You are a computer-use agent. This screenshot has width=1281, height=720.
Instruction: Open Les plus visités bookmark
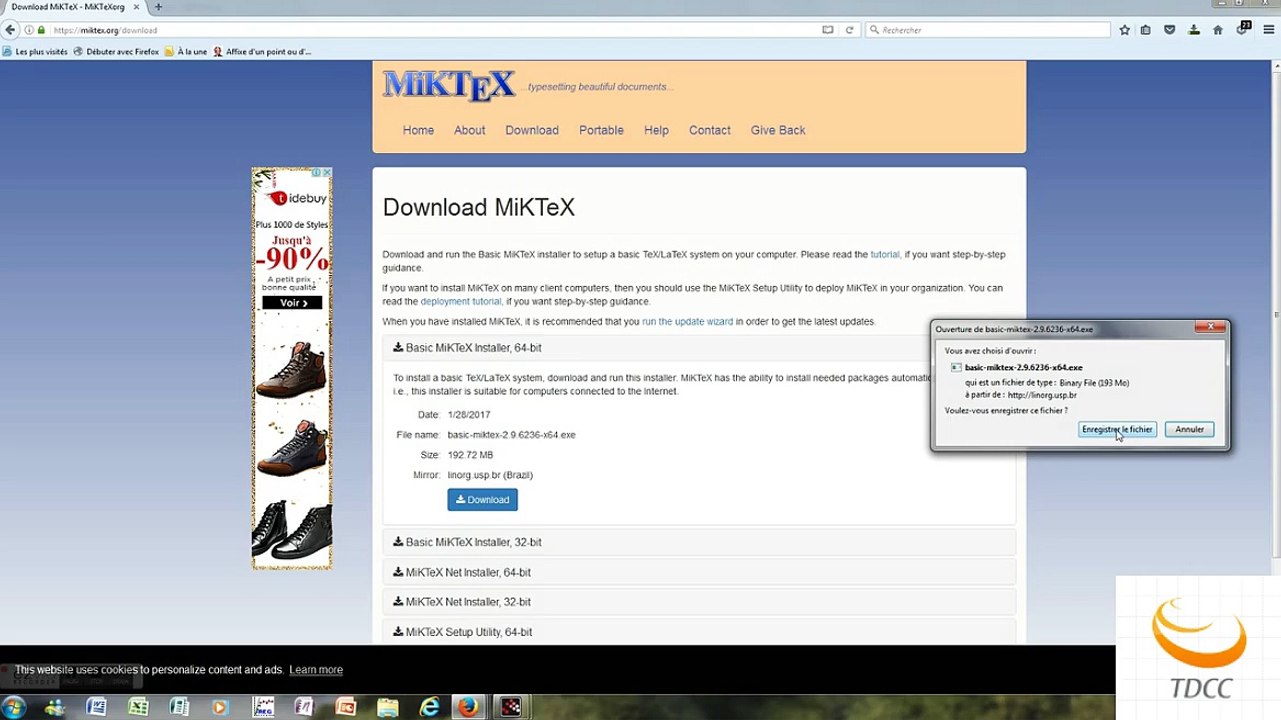point(35,52)
